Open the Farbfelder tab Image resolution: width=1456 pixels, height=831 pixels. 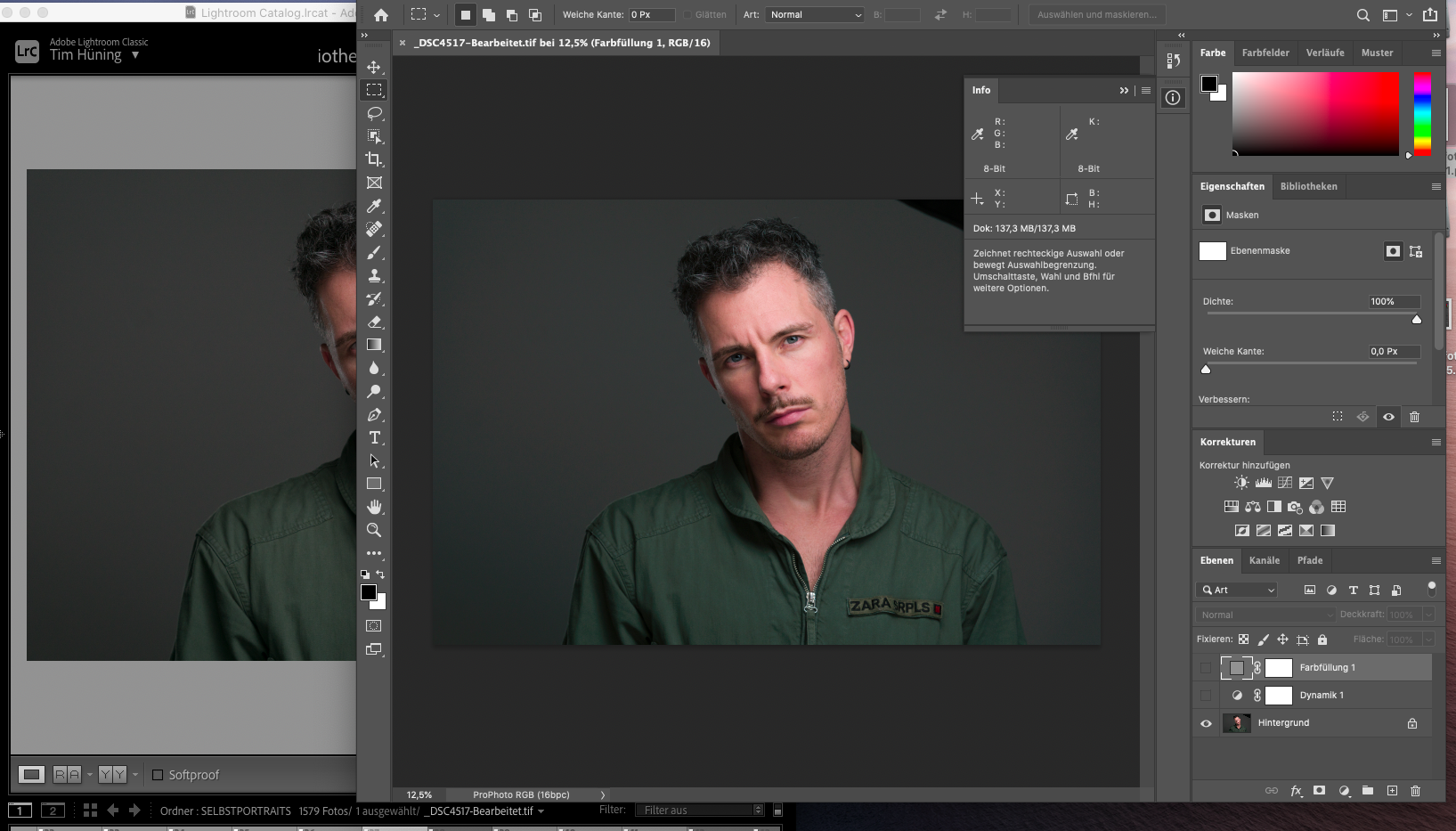point(1265,53)
